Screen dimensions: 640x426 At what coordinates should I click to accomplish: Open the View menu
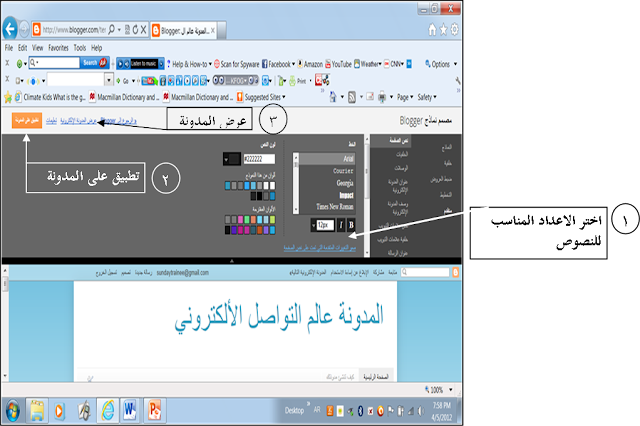point(38,48)
